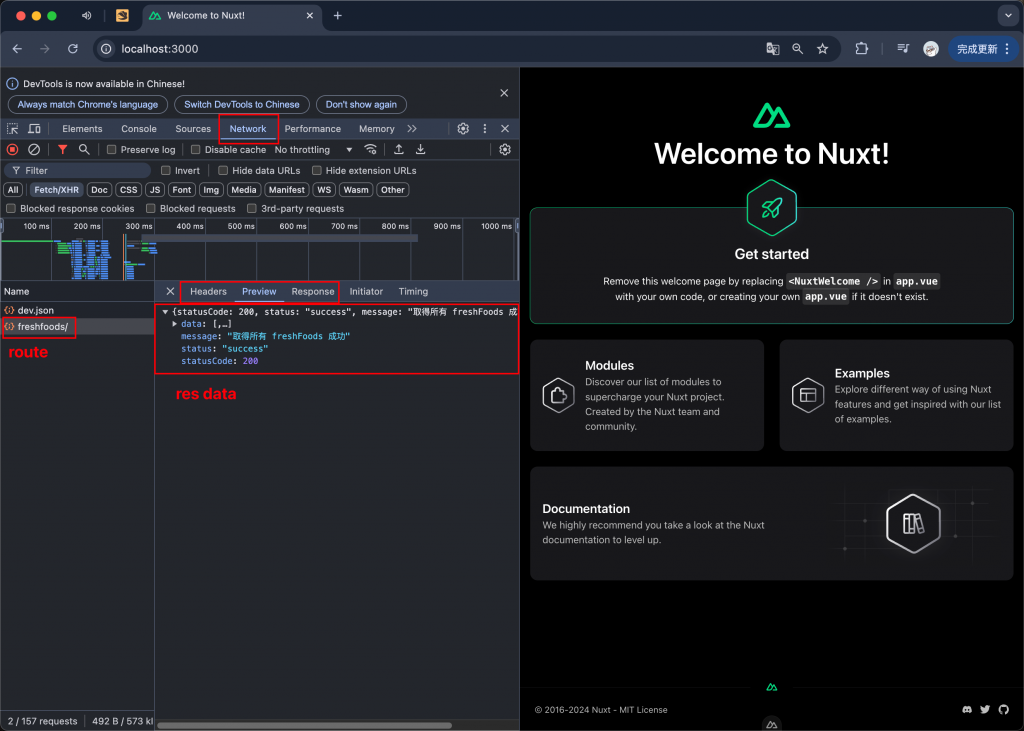Open the Documentation card

[x=772, y=523]
